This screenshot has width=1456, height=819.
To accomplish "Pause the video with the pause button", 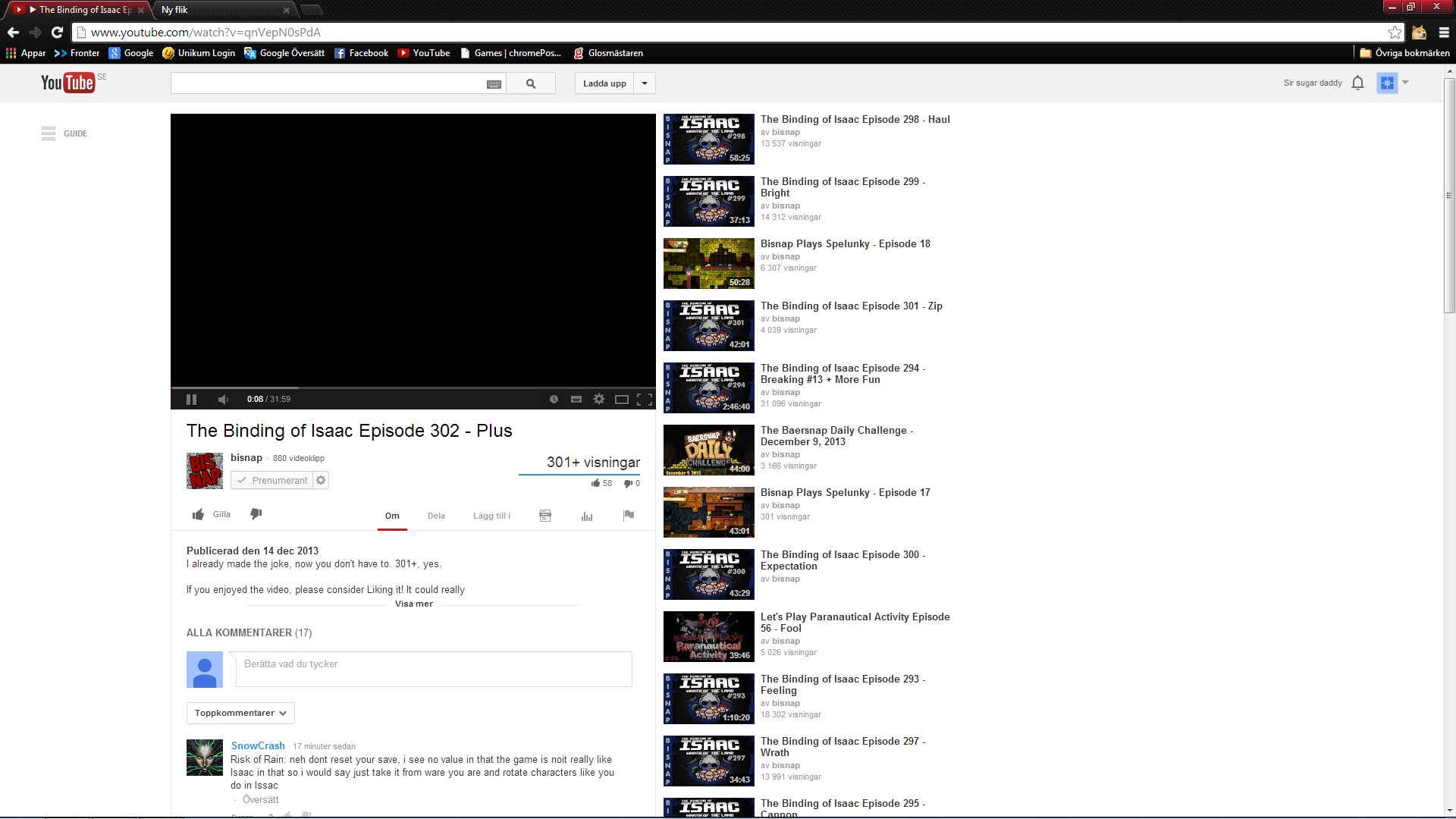I will coord(191,400).
